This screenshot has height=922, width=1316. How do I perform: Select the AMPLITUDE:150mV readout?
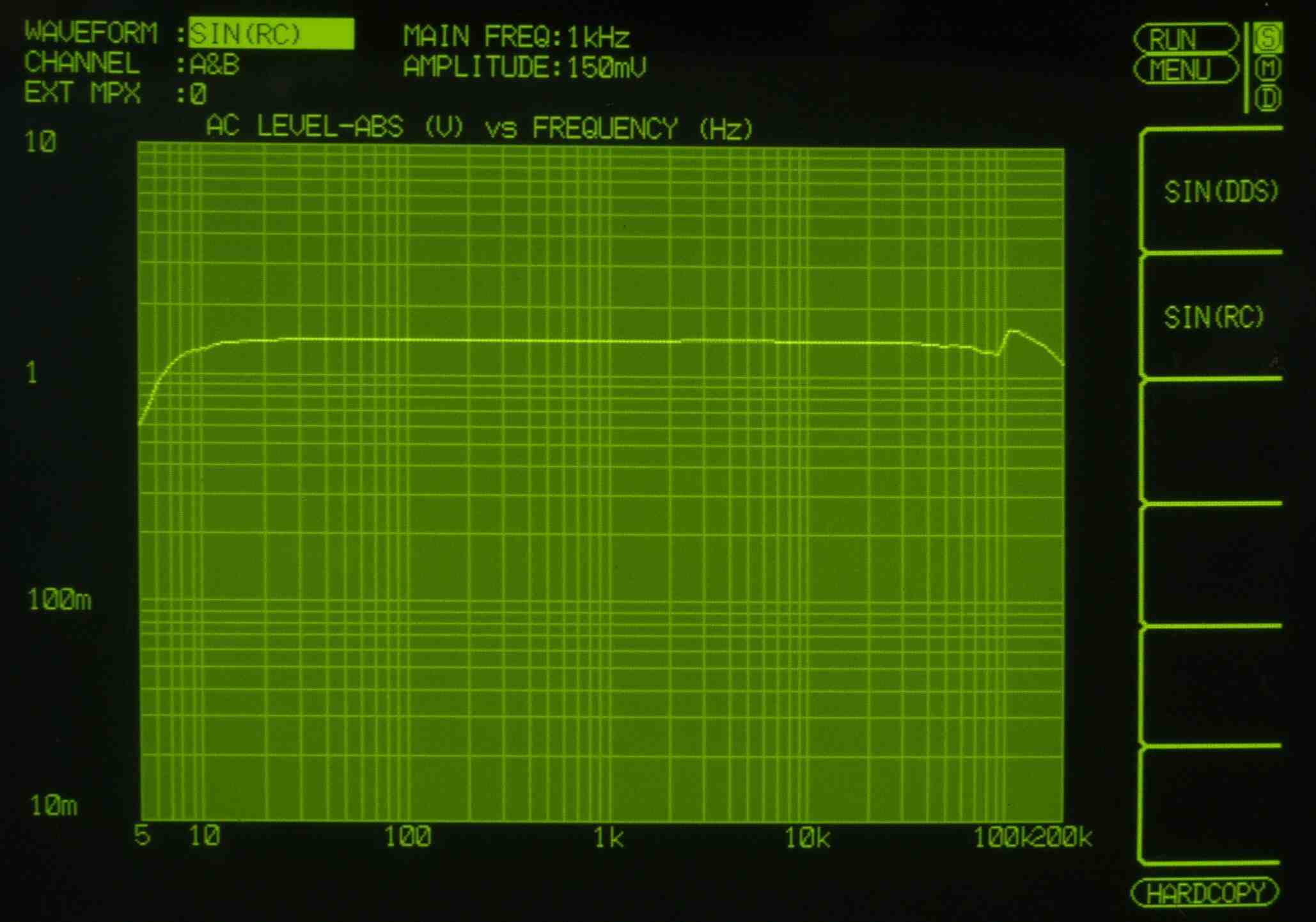[525, 67]
